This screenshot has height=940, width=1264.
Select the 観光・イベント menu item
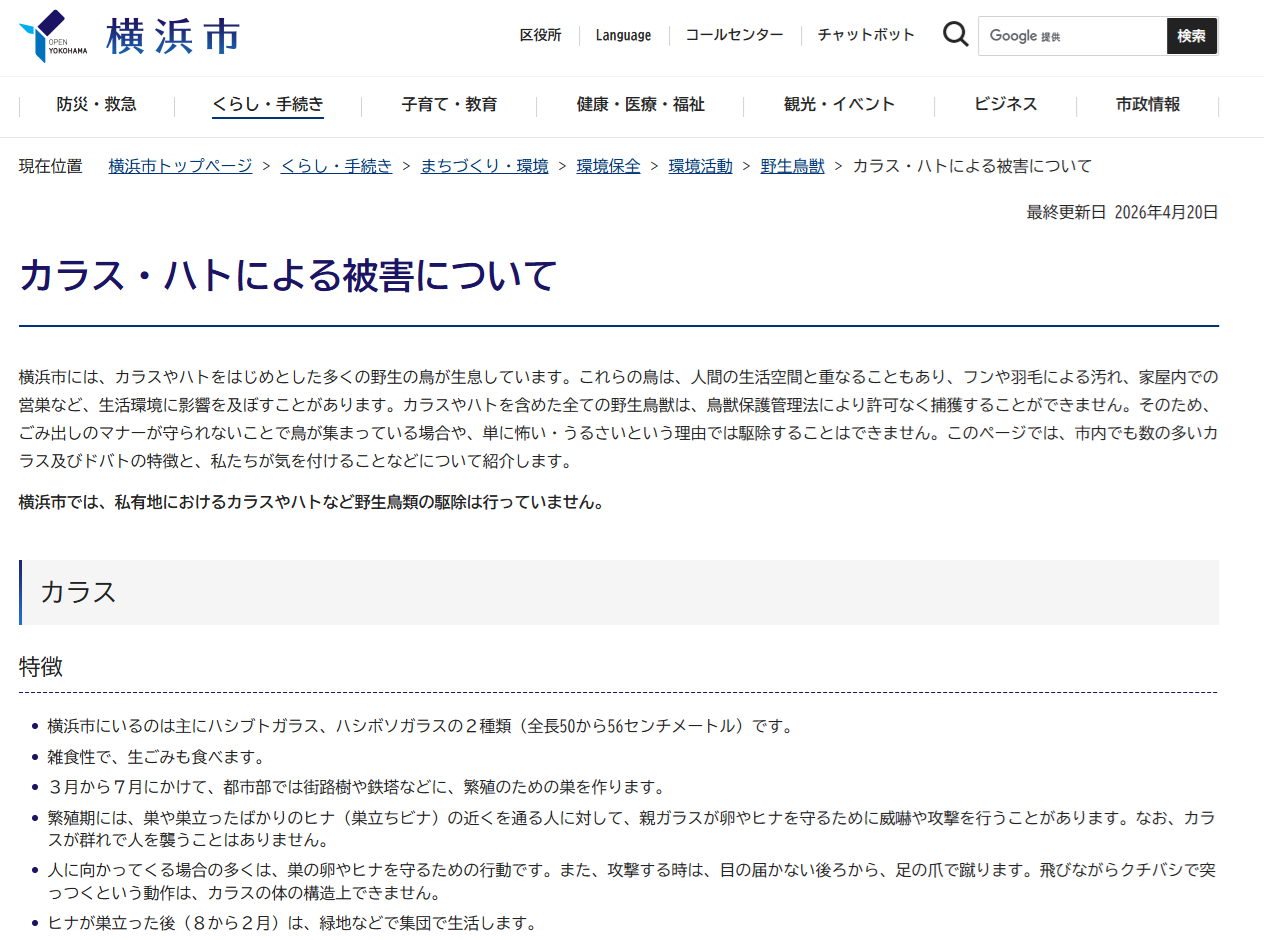(x=840, y=105)
